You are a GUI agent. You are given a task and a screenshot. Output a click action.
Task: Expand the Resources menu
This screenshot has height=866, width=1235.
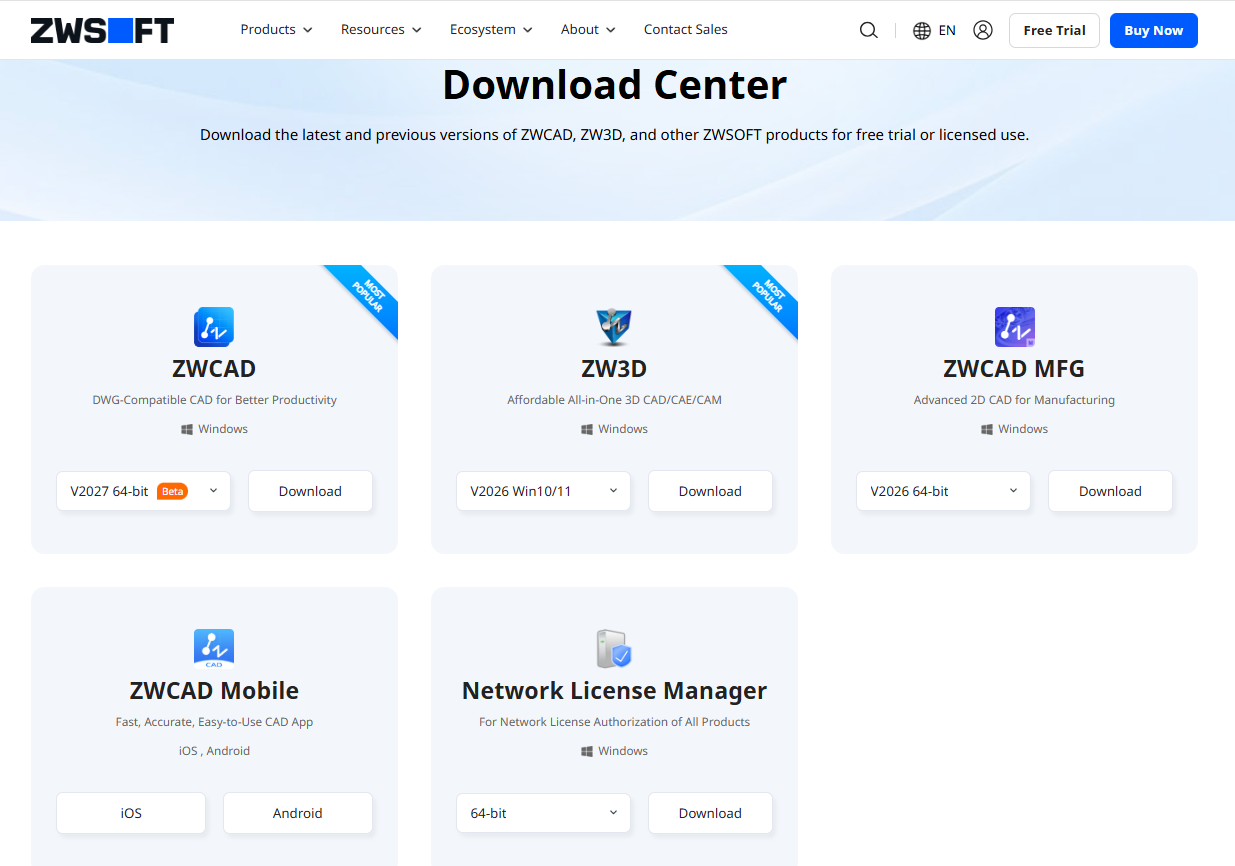pos(381,30)
